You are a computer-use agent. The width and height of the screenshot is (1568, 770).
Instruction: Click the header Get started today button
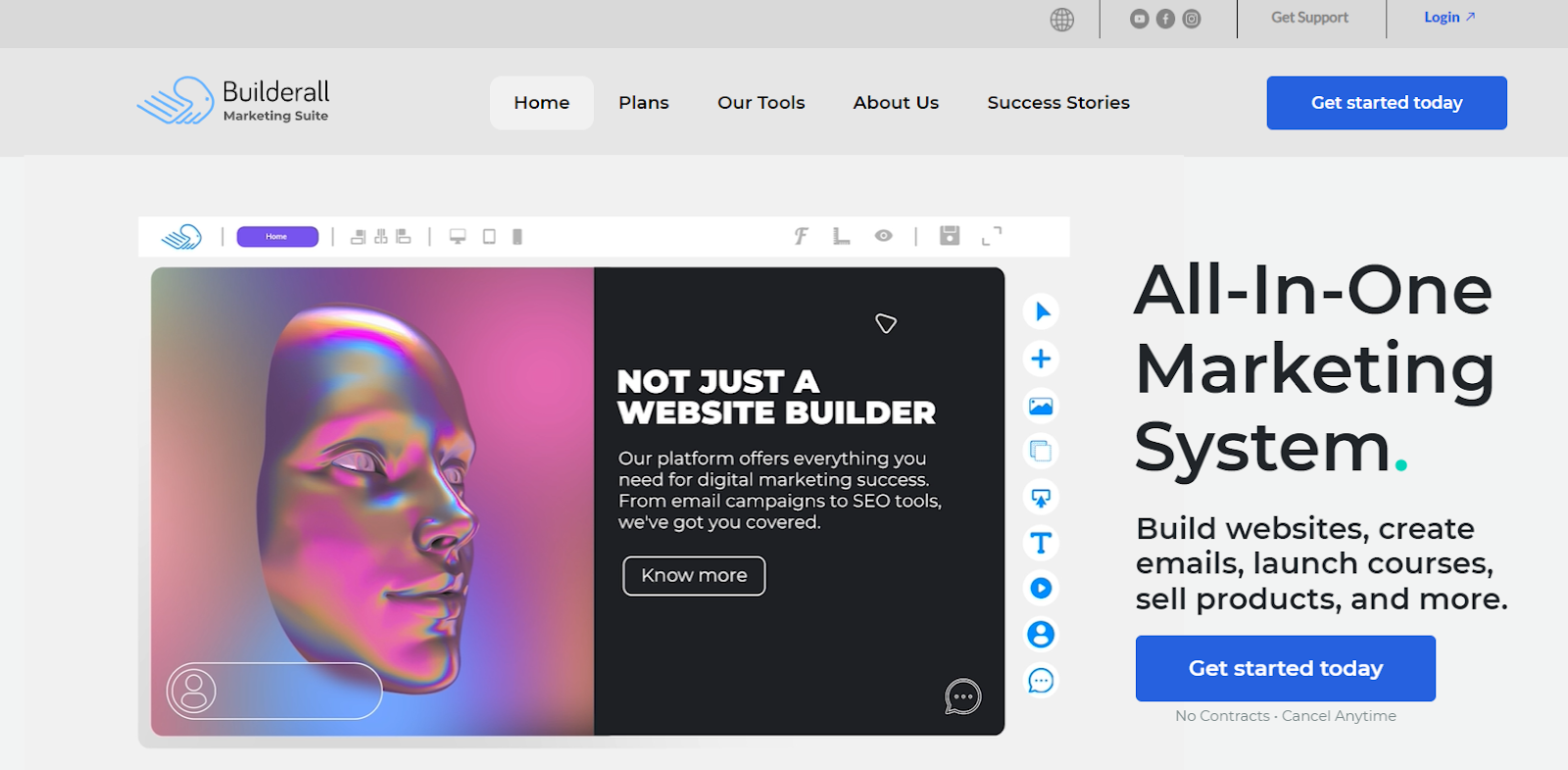[x=1387, y=103]
